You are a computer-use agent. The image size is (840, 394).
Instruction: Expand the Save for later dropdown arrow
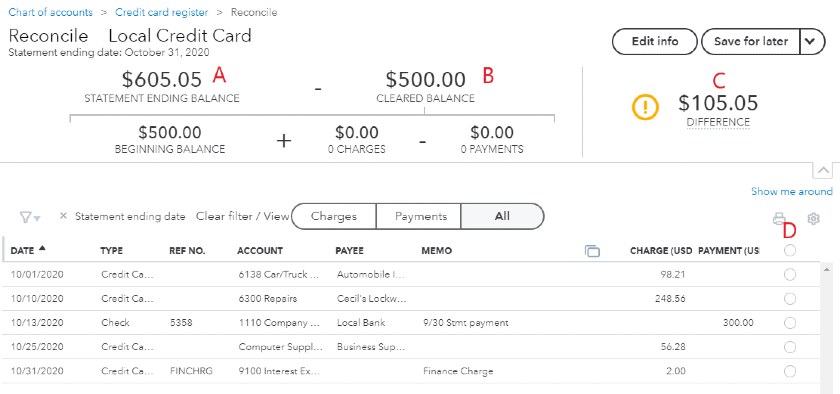pyautogui.click(x=813, y=42)
